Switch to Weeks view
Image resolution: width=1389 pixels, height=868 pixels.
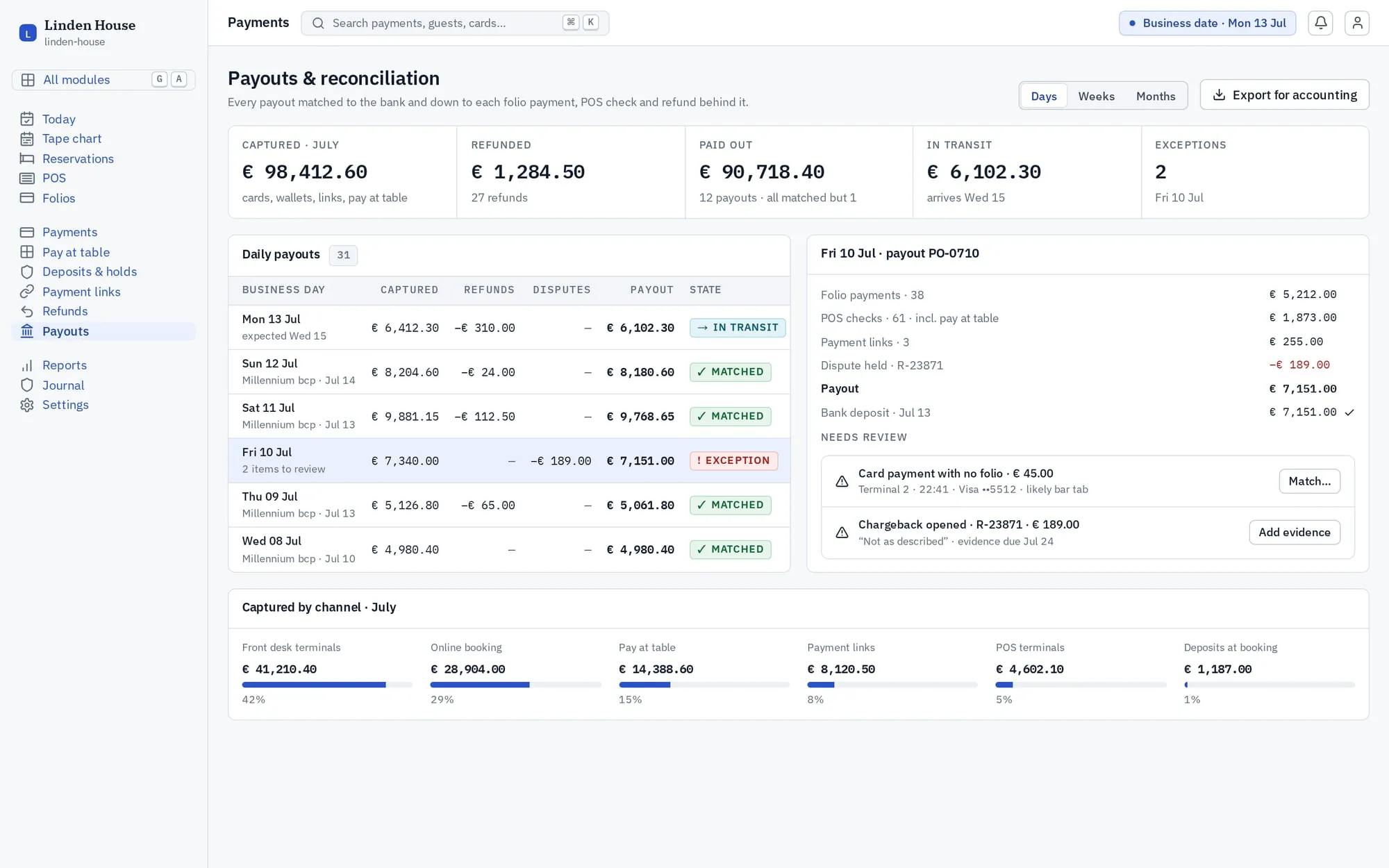[1096, 96]
